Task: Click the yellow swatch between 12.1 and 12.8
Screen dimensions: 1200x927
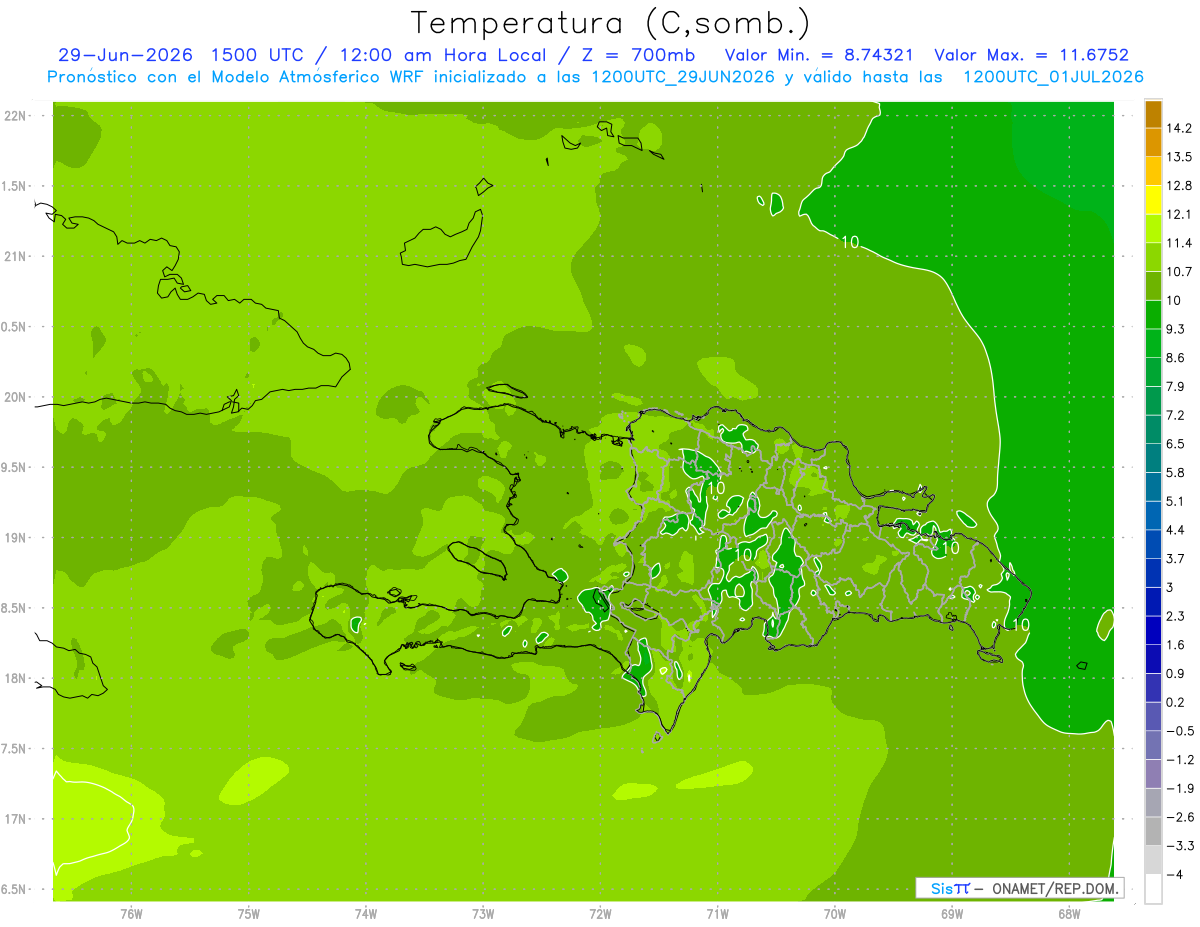Action: click(x=1153, y=200)
